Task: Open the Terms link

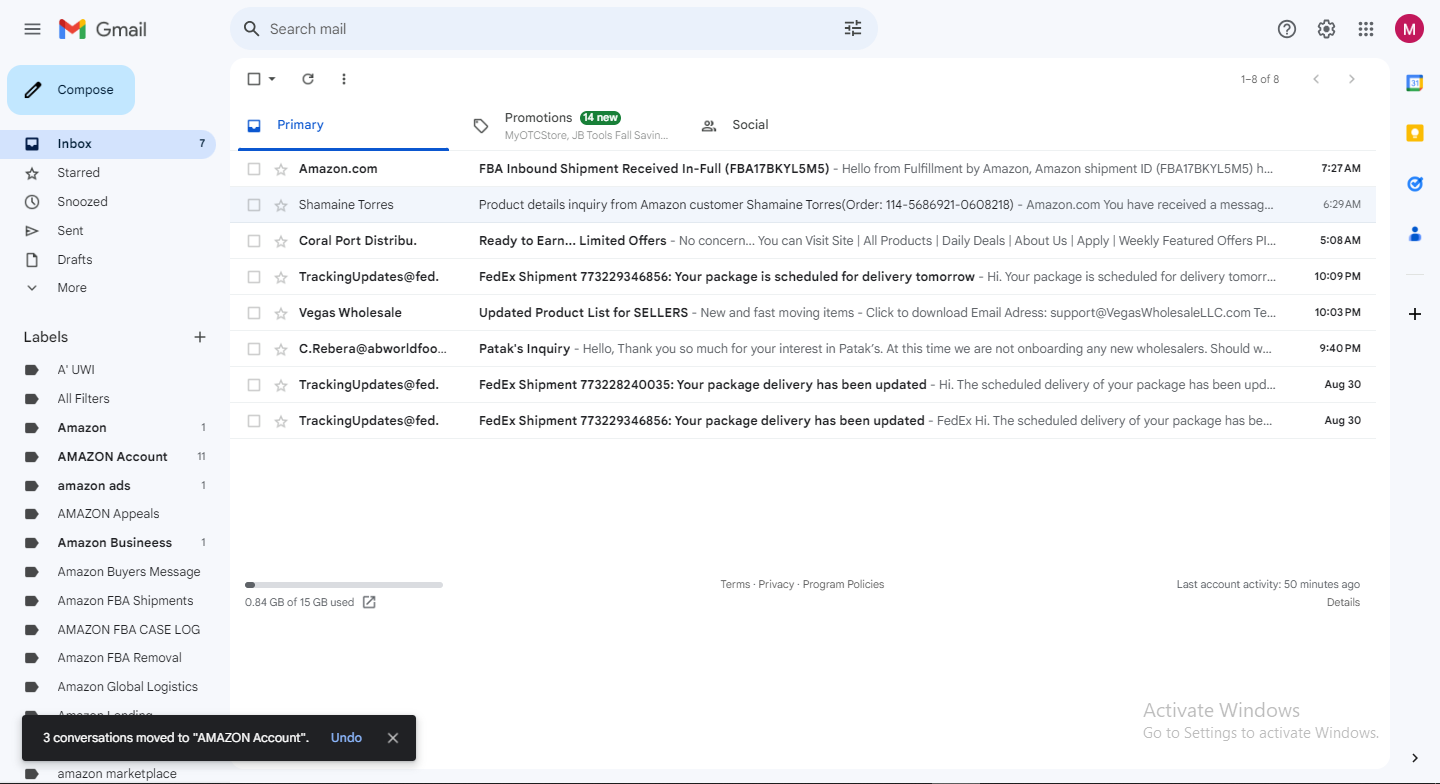Action: tap(735, 584)
